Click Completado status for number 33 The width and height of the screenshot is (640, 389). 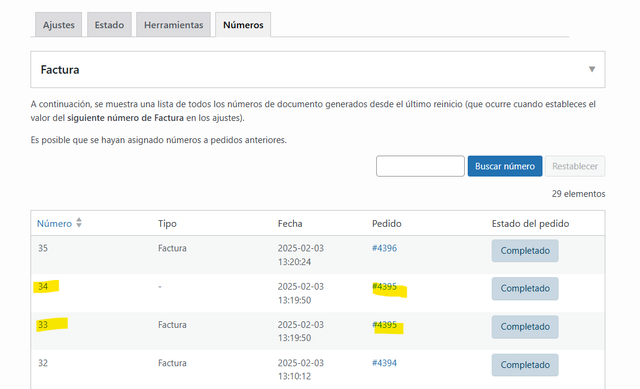[x=525, y=327]
